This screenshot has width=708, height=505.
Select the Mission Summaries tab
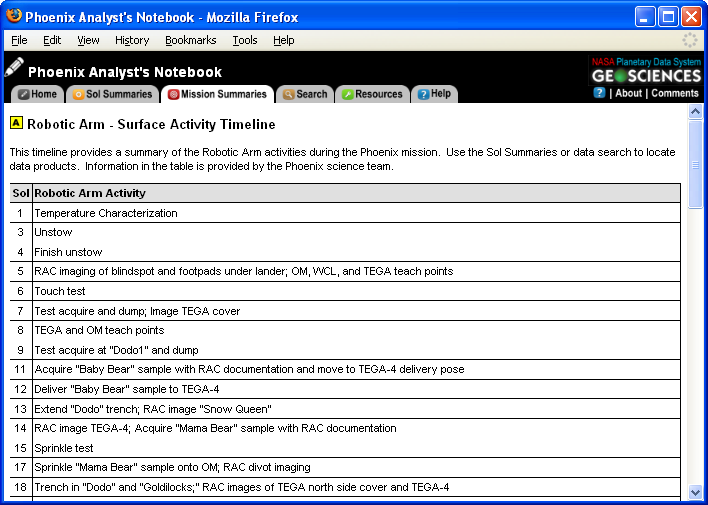point(218,94)
